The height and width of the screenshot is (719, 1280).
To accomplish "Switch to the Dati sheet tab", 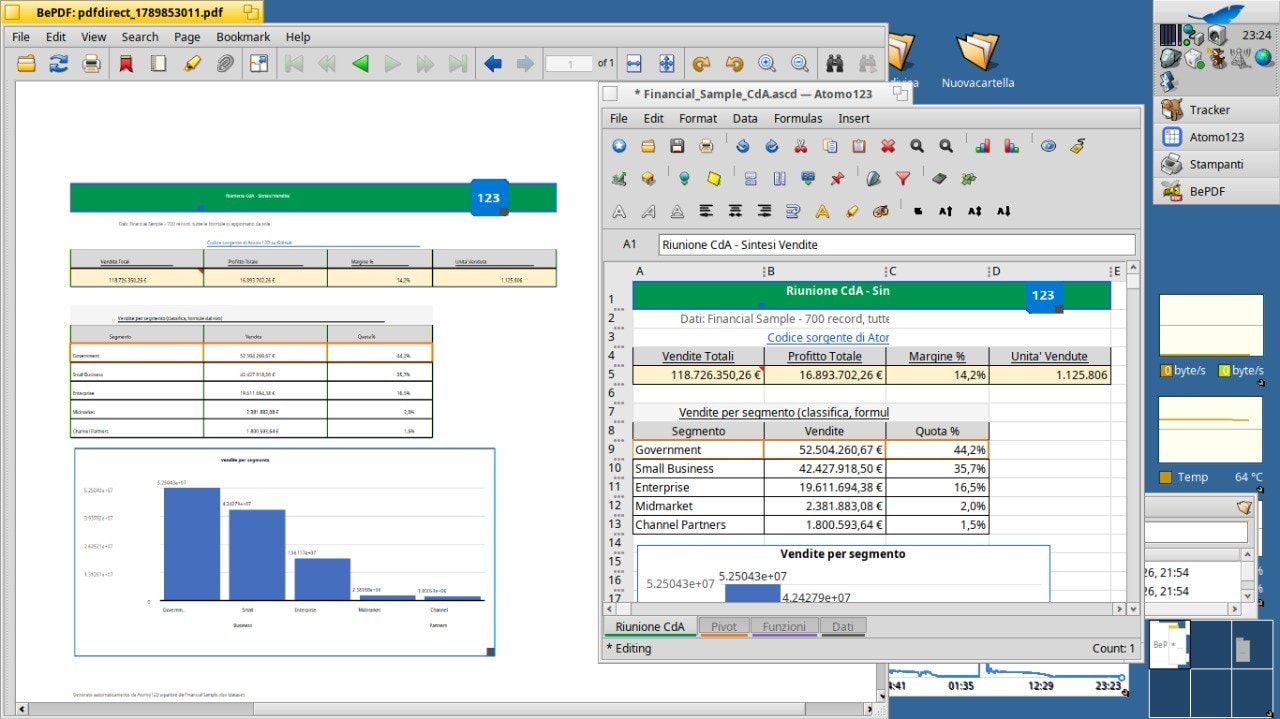I will 843,627.
